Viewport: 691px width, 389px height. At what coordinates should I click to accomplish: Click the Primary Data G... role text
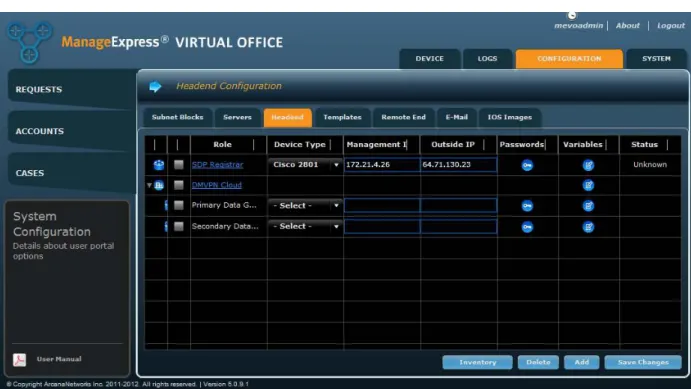[x=224, y=205]
